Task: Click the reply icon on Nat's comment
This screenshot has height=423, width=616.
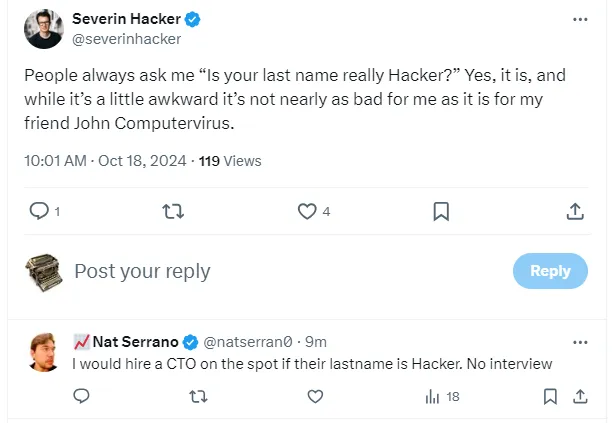Action: point(82,397)
